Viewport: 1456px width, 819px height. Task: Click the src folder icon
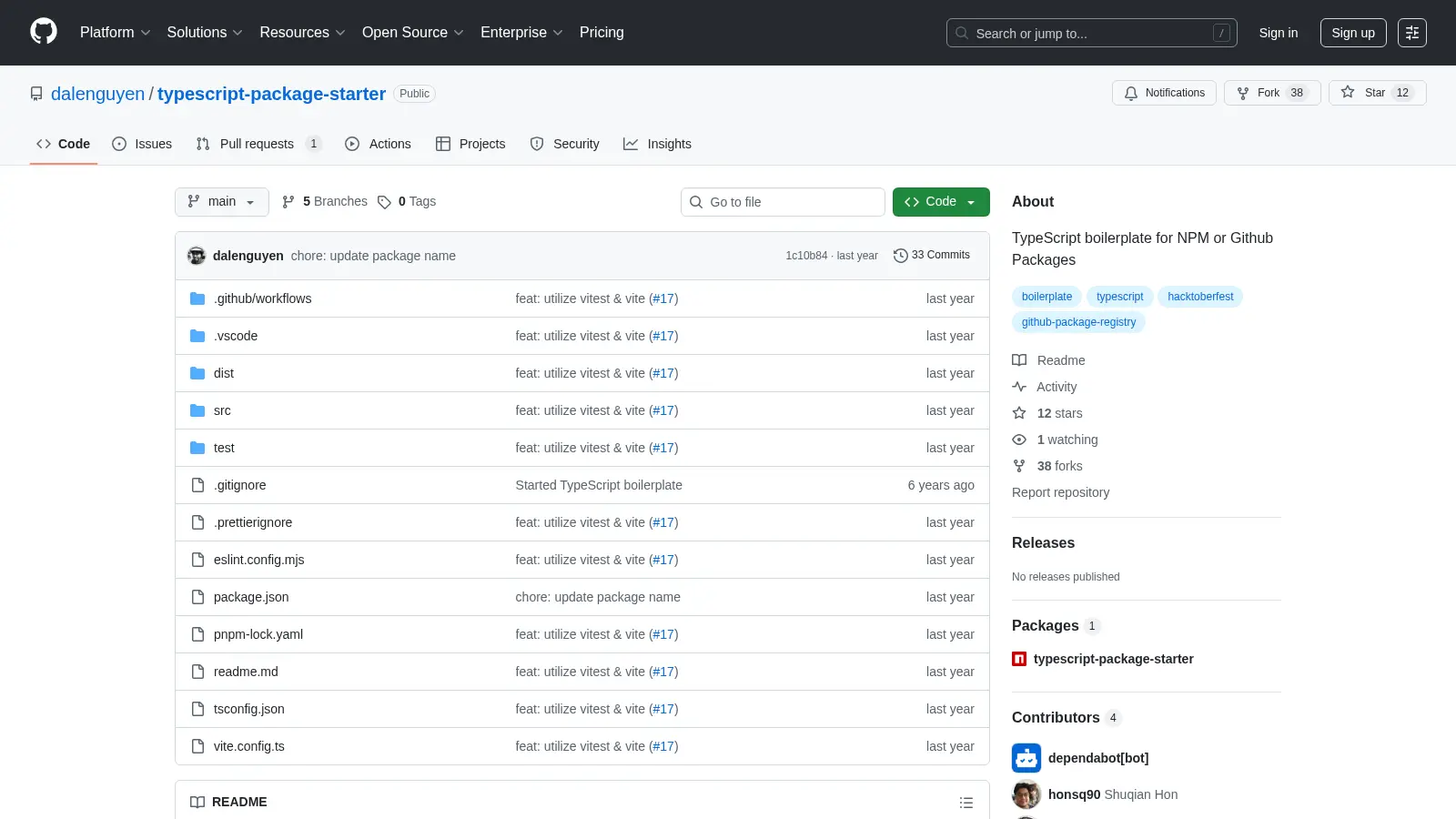[197, 410]
